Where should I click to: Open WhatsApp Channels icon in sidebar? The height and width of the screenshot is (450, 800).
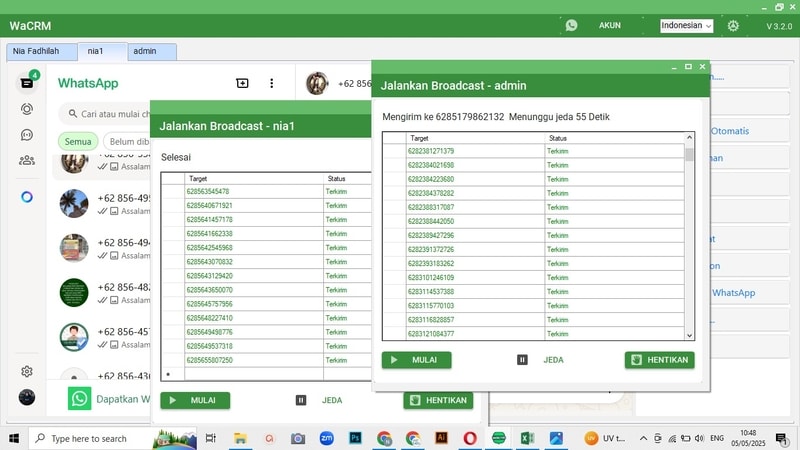coord(27,135)
